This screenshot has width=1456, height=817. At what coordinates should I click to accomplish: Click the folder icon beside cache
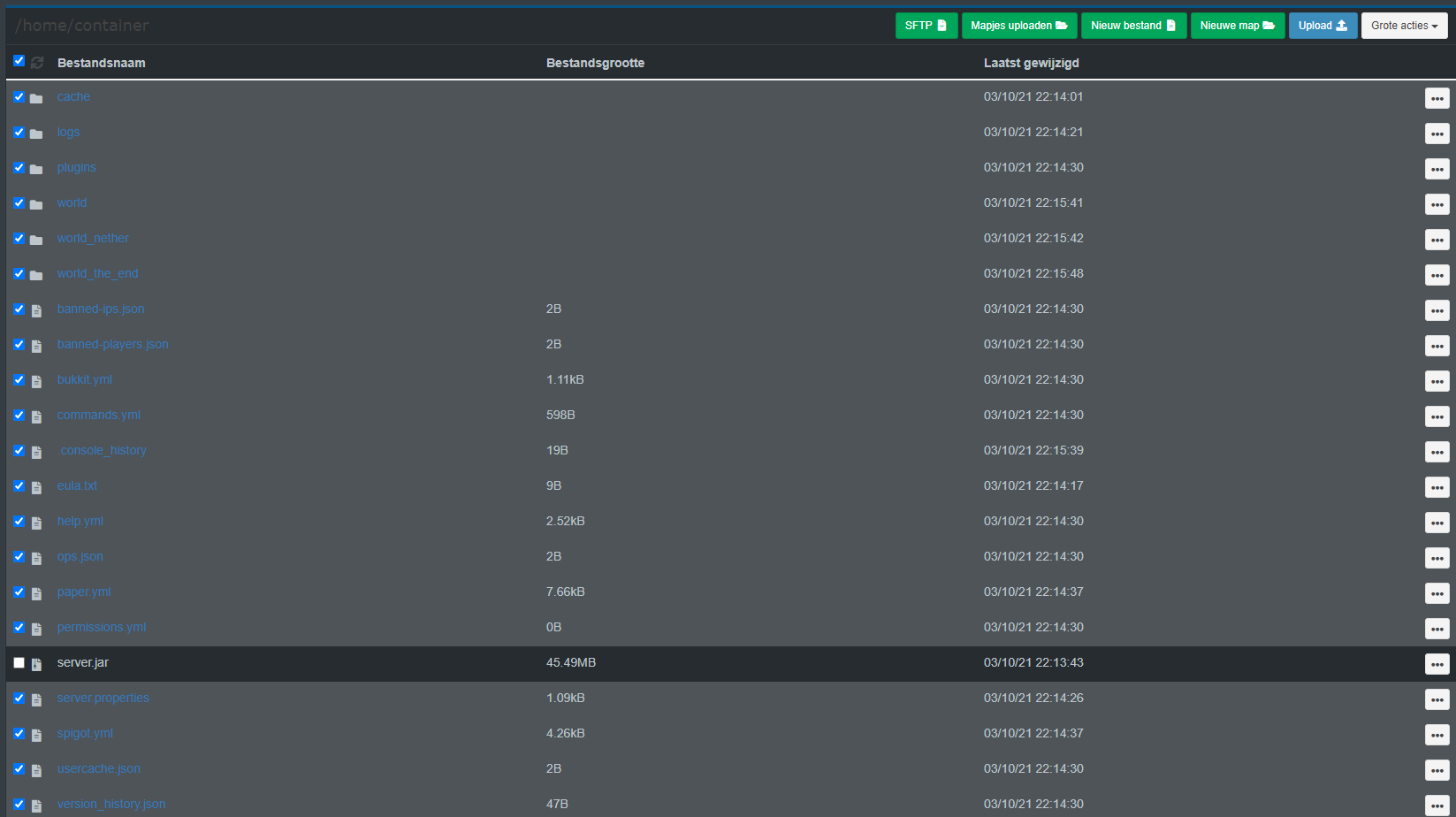pyautogui.click(x=36, y=98)
